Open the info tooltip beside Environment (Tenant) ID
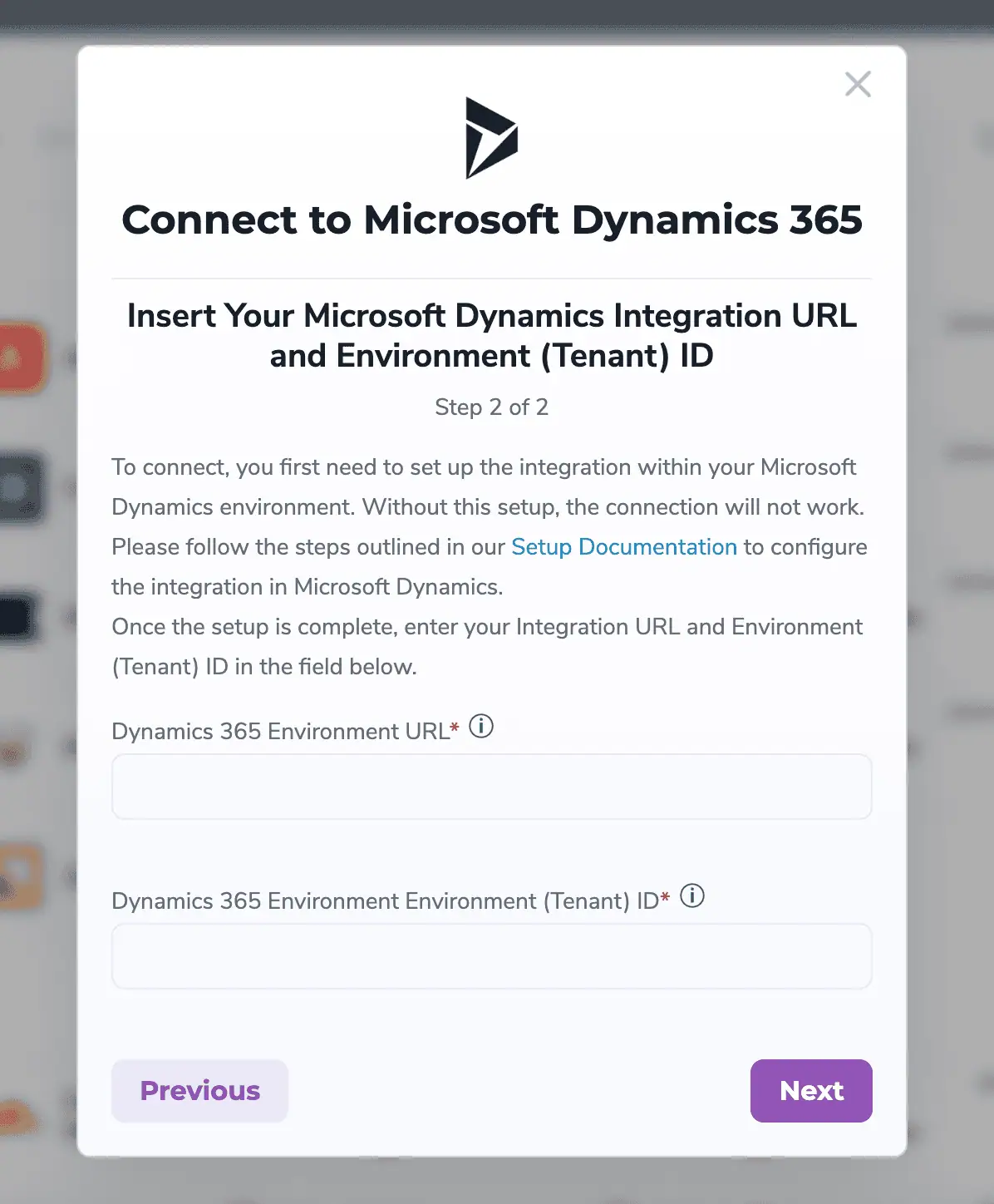This screenshot has width=994, height=1204. [x=692, y=896]
